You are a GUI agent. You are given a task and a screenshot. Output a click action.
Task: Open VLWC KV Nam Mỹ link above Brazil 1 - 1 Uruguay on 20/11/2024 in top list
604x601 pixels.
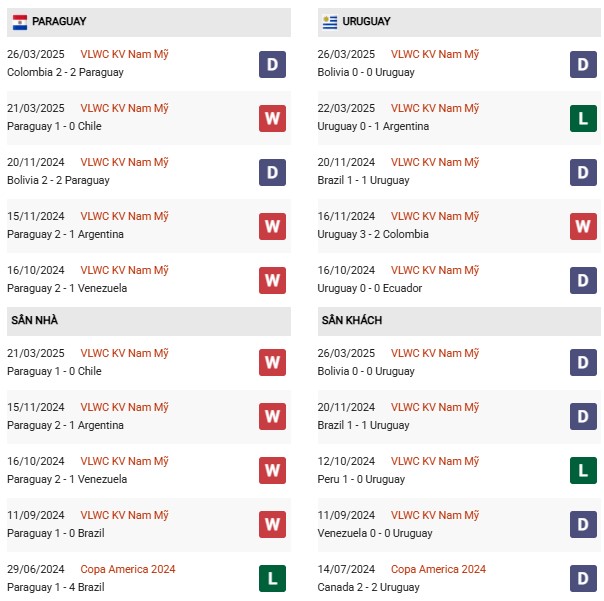click(x=436, y=162)
